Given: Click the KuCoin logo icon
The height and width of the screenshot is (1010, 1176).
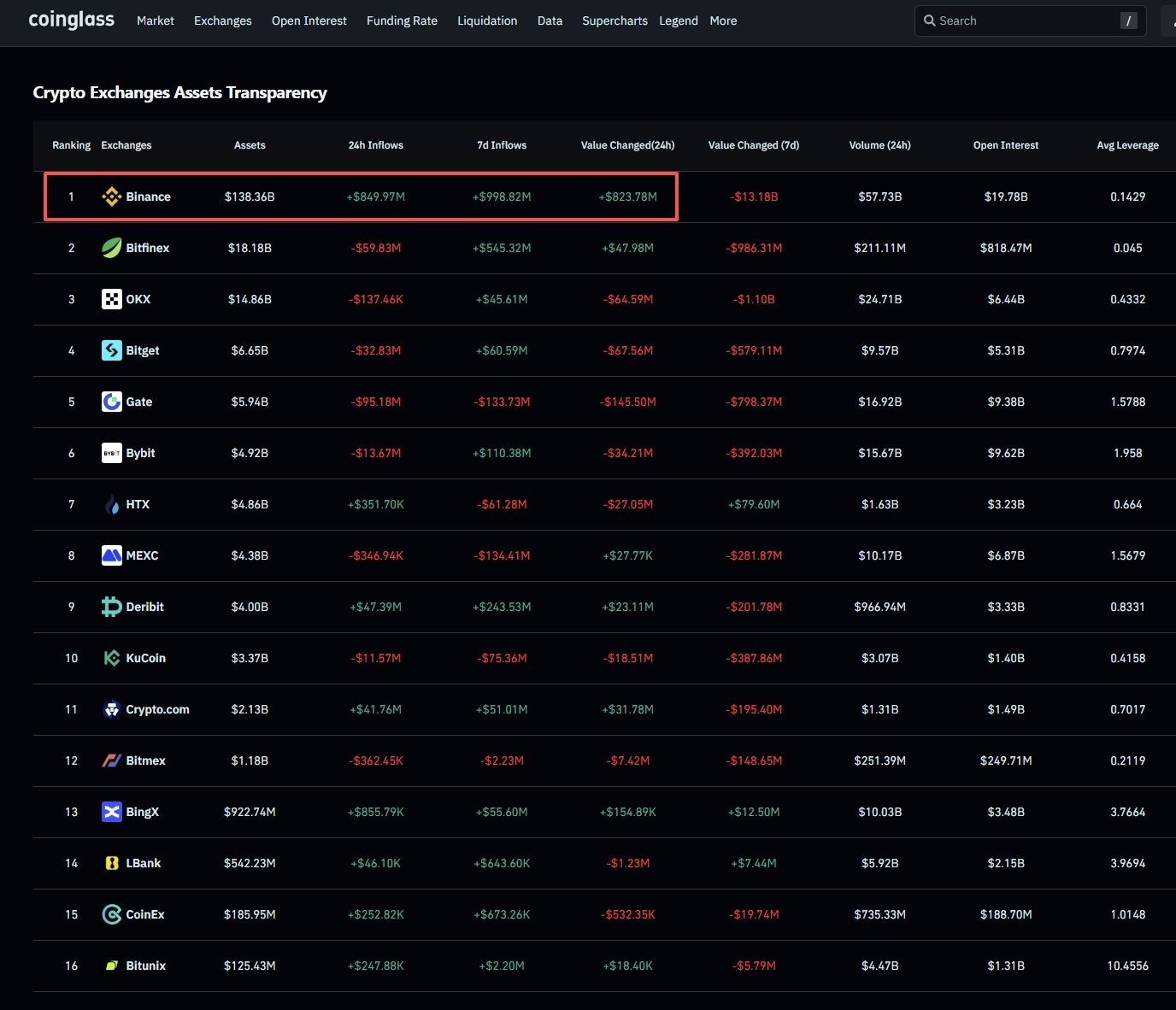Looking at the screenshot, I should [111, 658].
